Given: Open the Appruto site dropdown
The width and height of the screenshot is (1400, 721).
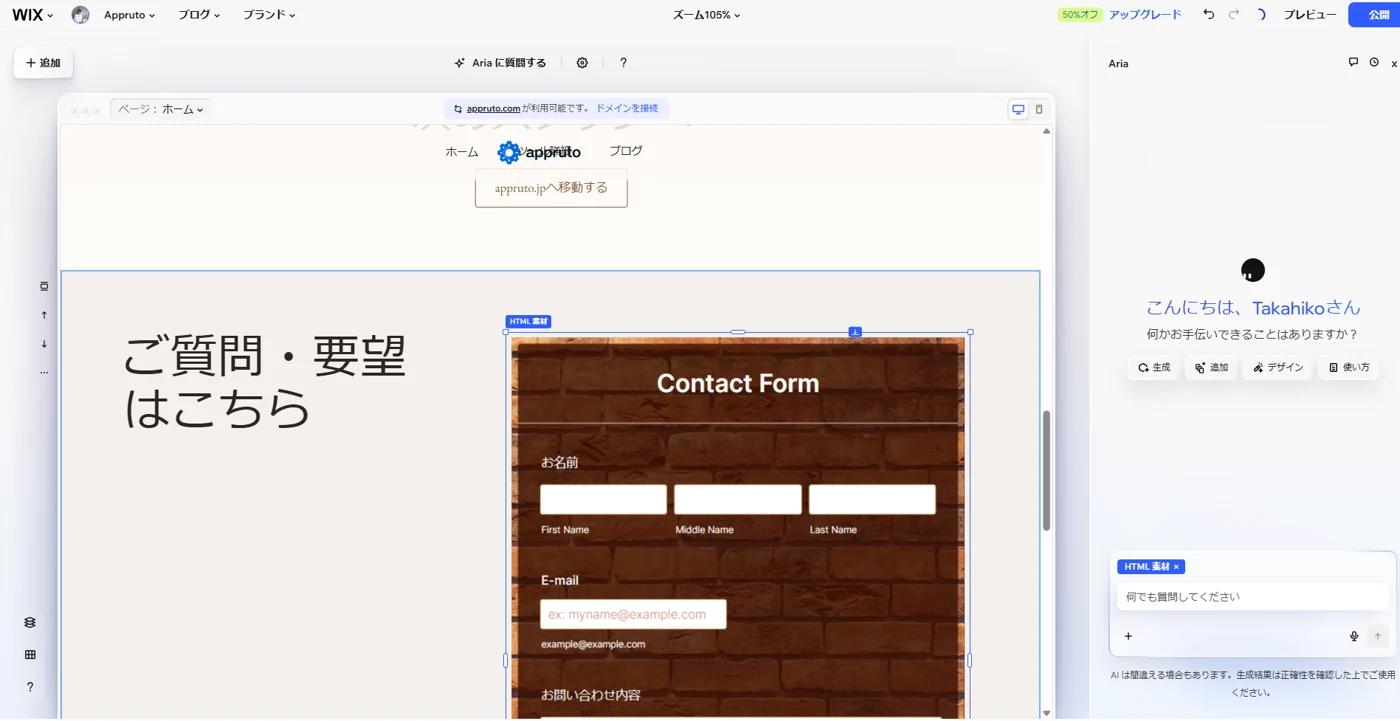Looking at the screenshot, I should coord(130,15).
